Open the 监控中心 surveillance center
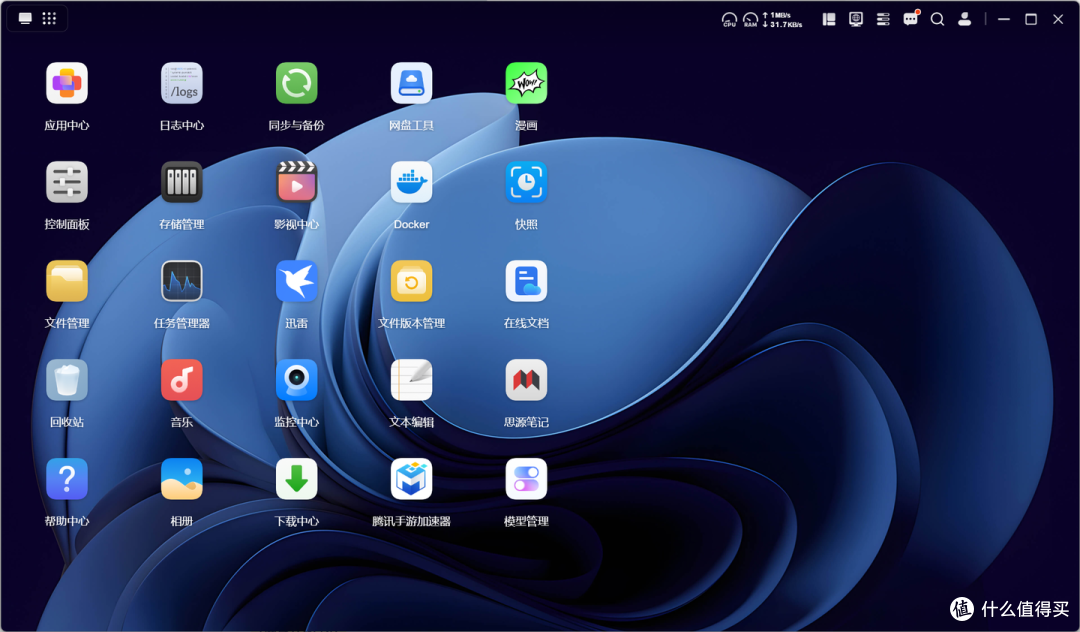 (297, 380)
